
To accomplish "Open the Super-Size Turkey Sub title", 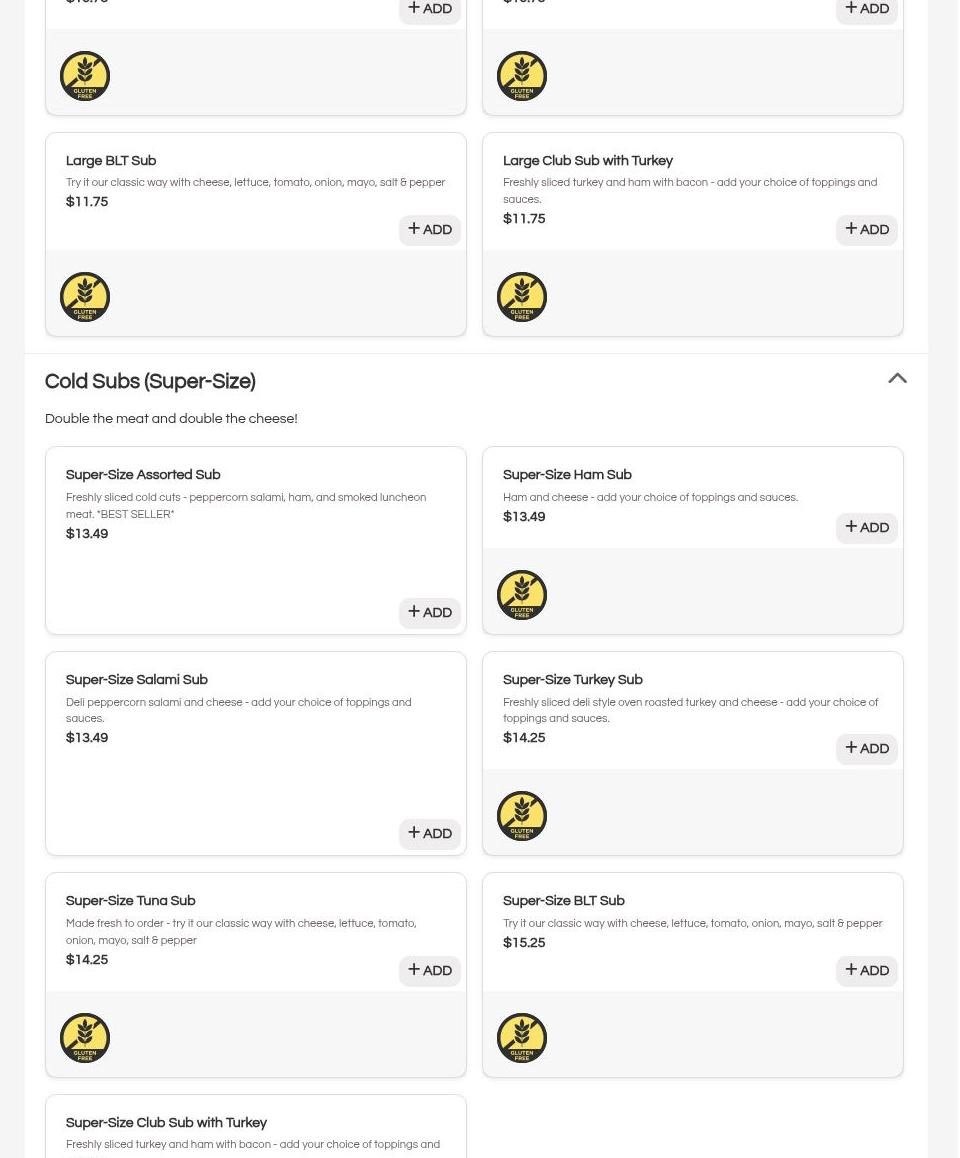I will 572,680.
